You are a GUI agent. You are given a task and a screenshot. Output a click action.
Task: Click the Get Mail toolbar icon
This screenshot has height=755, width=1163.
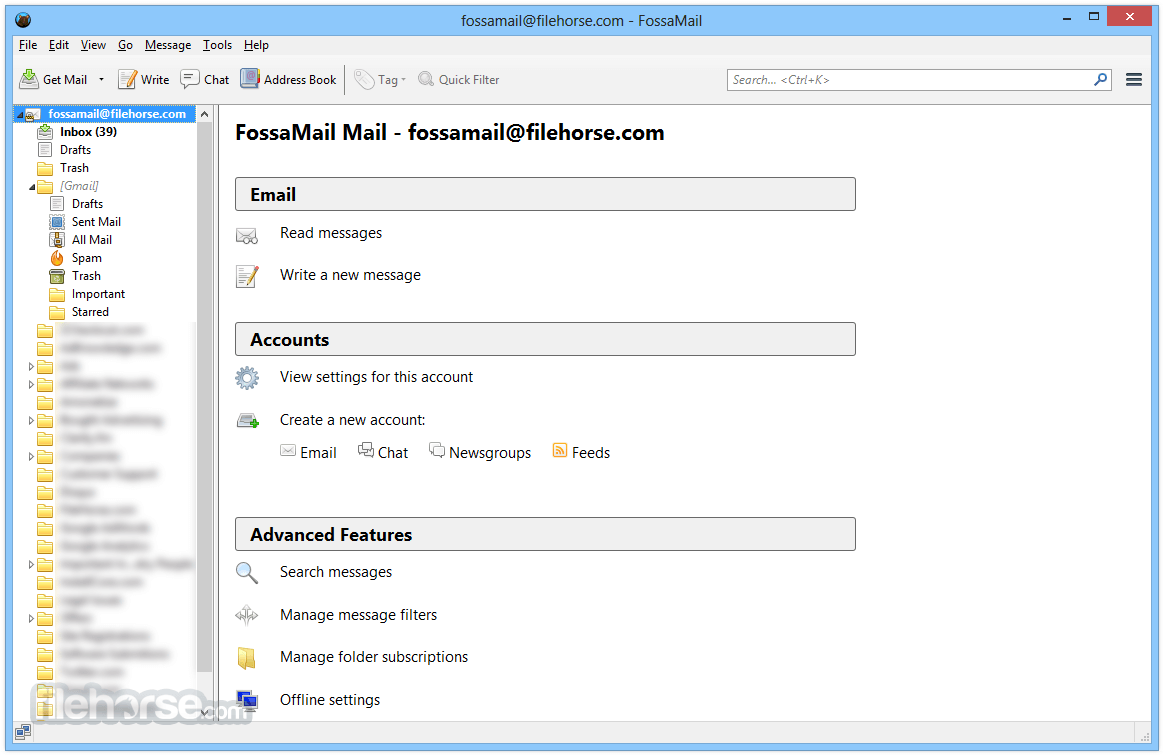[x=30, y=79]
